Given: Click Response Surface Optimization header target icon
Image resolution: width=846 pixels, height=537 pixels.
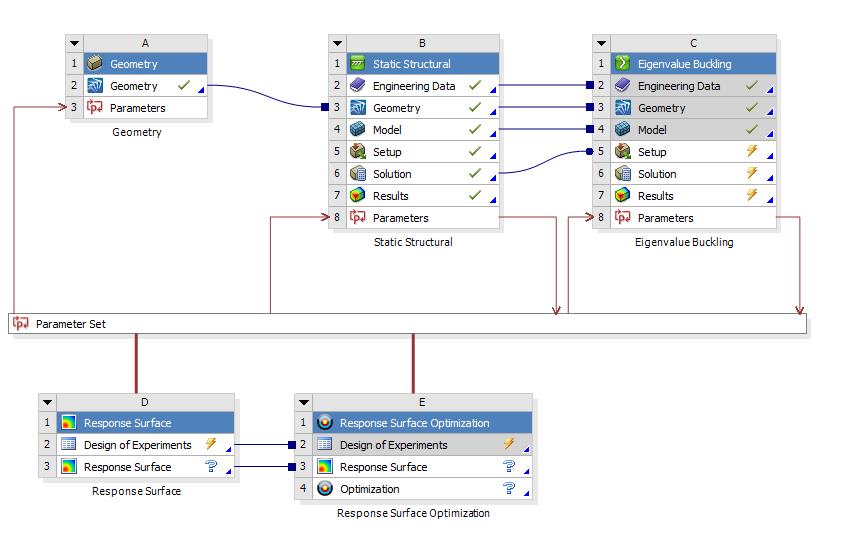Looking at the screenshot, I should (x=325, y=423).
